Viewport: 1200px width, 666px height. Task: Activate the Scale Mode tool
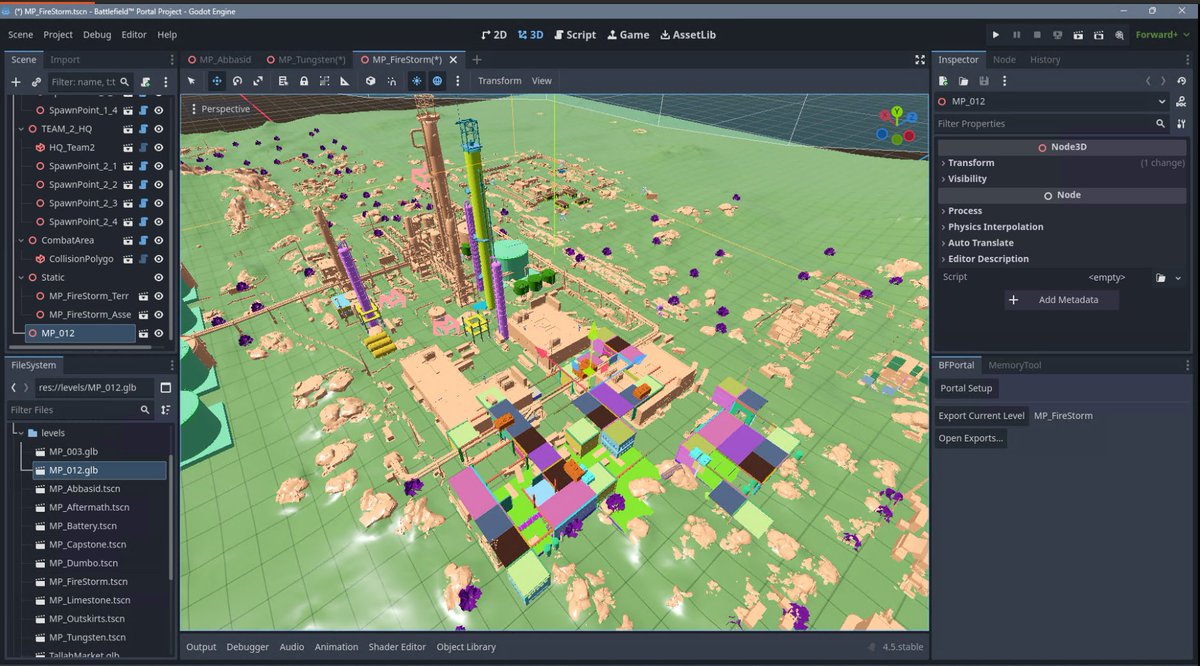click(x=258, y=81)
